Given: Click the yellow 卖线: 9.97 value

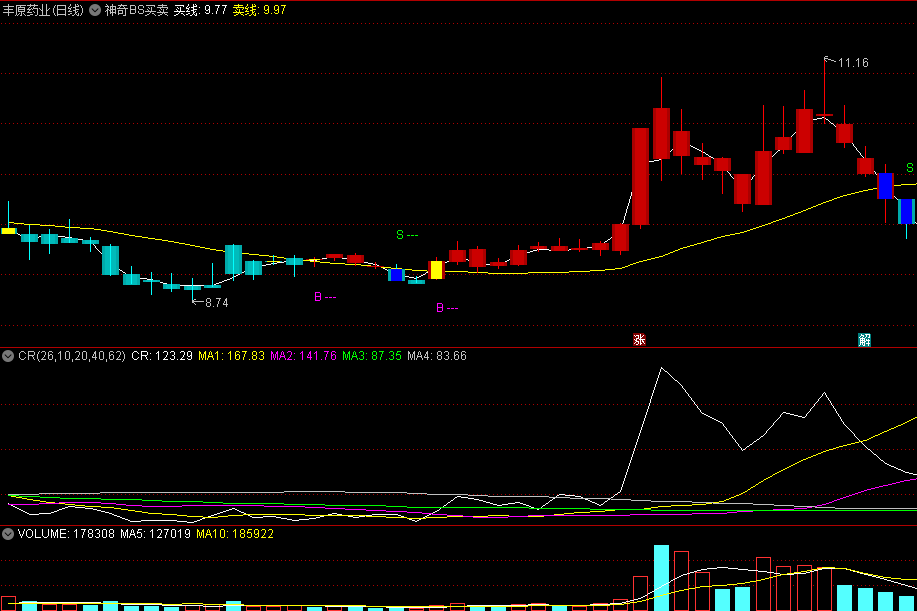Looking at the screenshot, I should point(260,10).
